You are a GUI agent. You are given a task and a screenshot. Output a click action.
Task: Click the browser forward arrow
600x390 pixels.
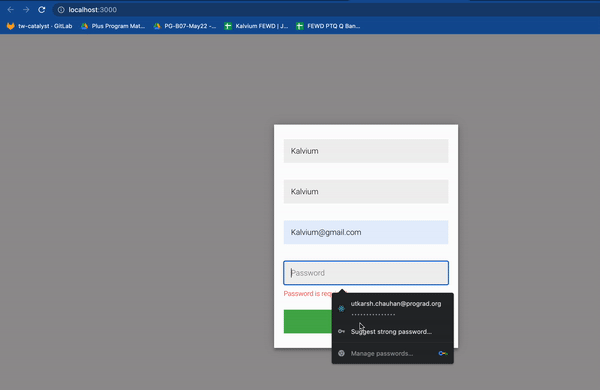26,10
